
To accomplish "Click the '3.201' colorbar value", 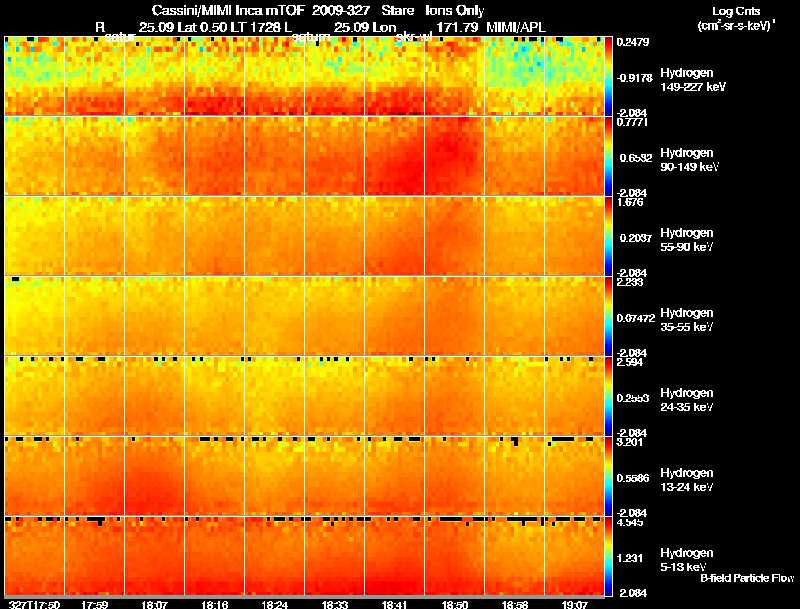I will pos(630,442).
